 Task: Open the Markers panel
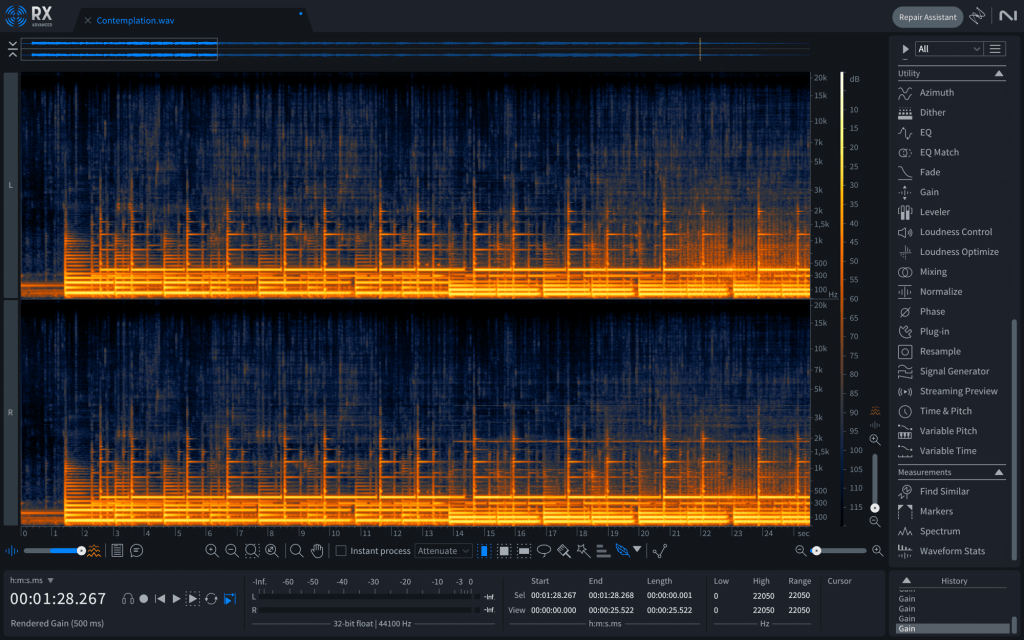pos(936,511)
